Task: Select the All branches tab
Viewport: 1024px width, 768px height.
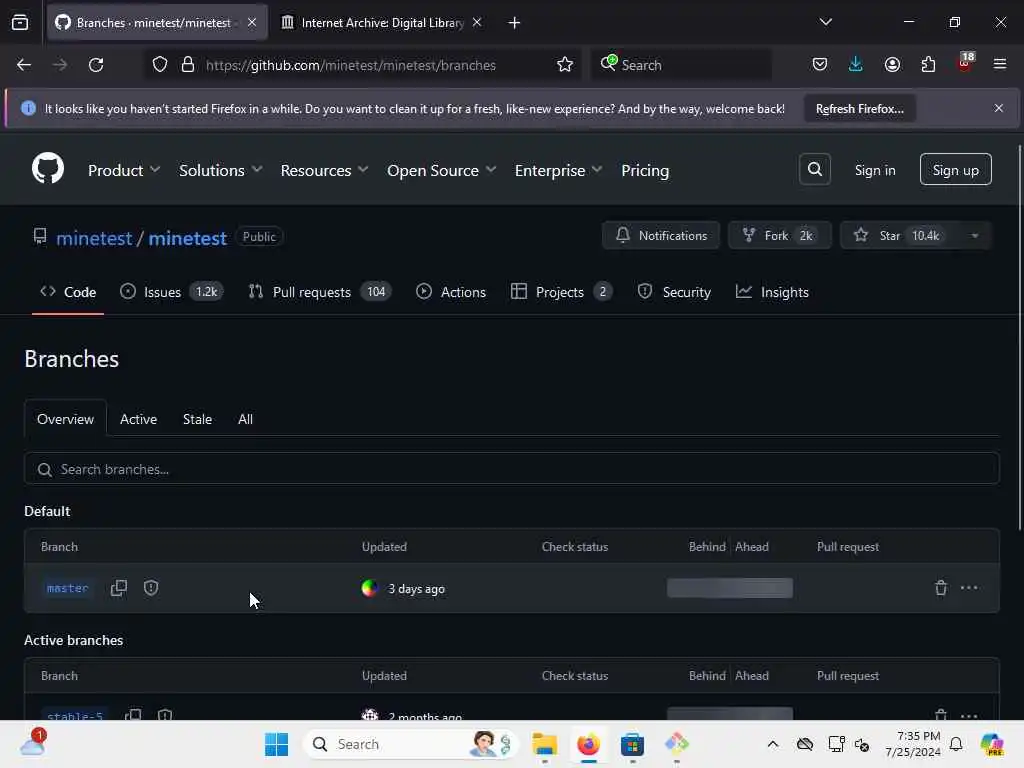Action: click(x=246, y=419)
